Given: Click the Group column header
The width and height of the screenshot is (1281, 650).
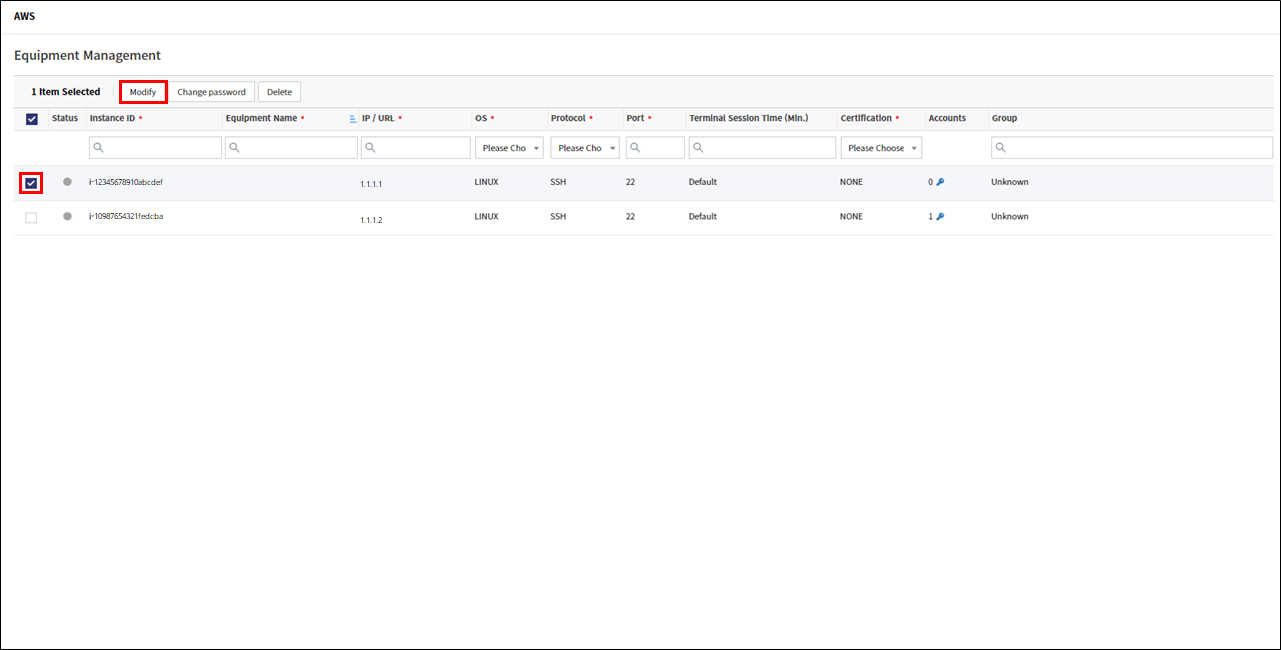Looking at the screenshot, I should [x=1004, y=118].
